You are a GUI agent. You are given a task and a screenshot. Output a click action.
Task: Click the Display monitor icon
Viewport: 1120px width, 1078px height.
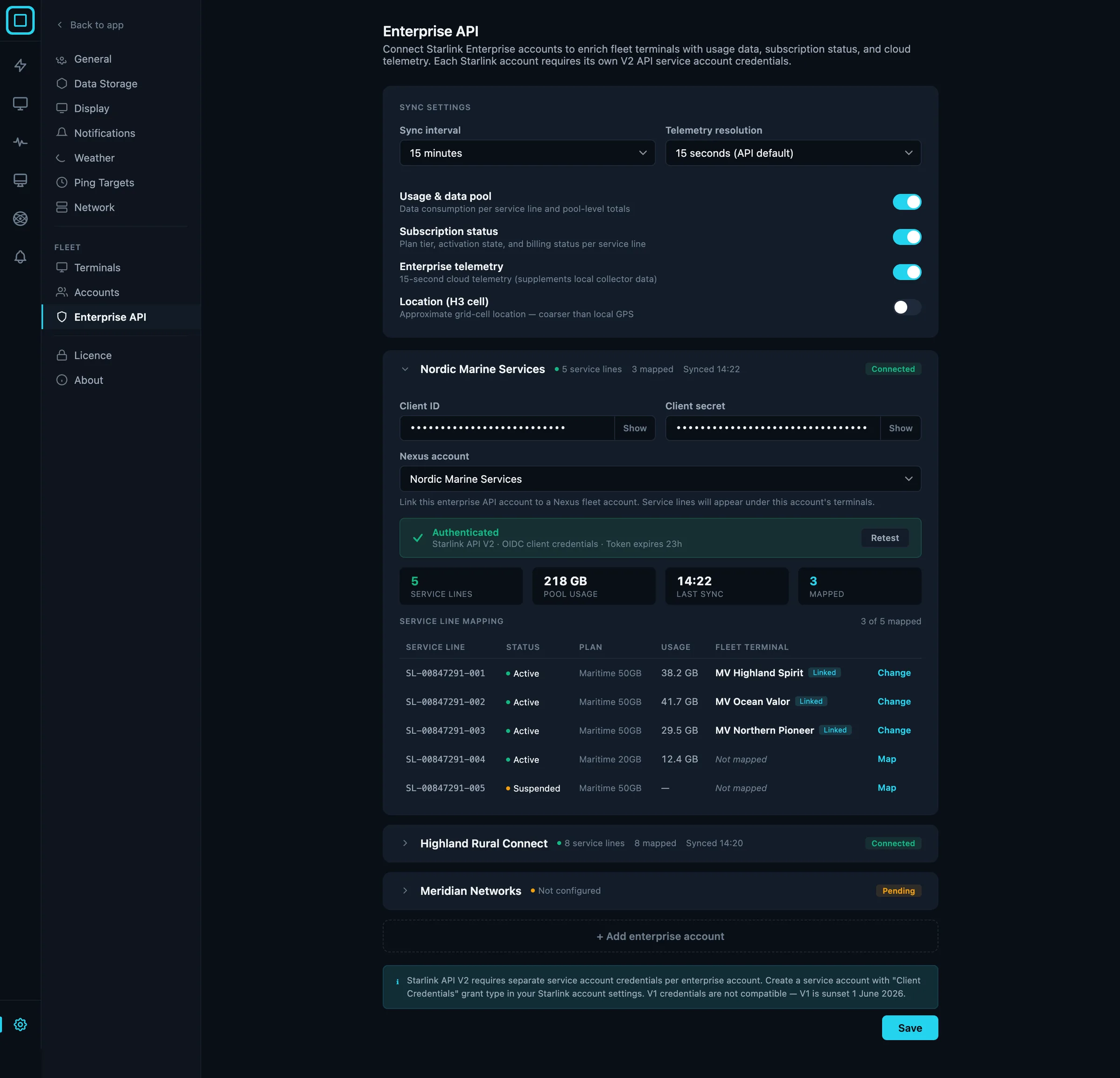(x=62, y=108)
